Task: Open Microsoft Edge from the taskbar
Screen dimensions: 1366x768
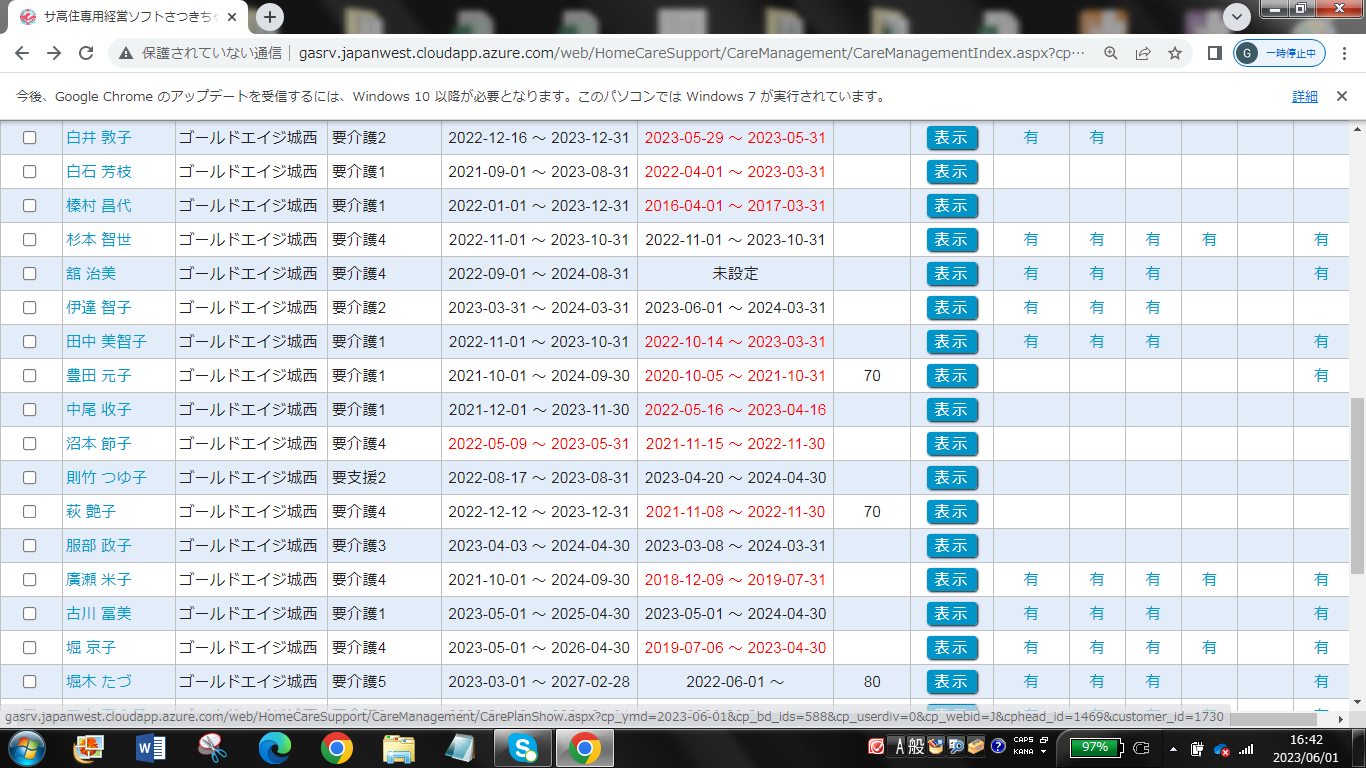Action: pyautogui.click(x=274, y=747)
